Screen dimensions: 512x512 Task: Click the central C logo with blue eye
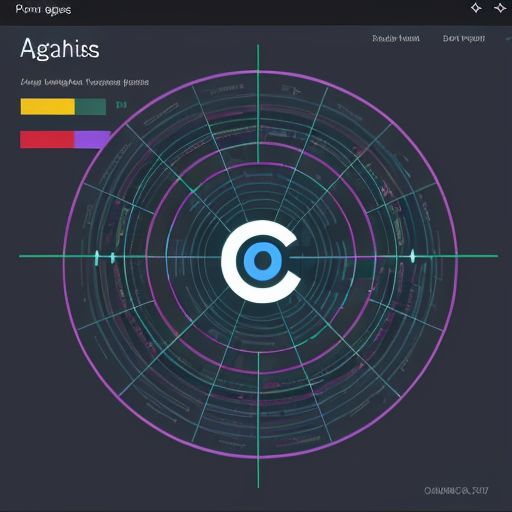tap(261, 261)
